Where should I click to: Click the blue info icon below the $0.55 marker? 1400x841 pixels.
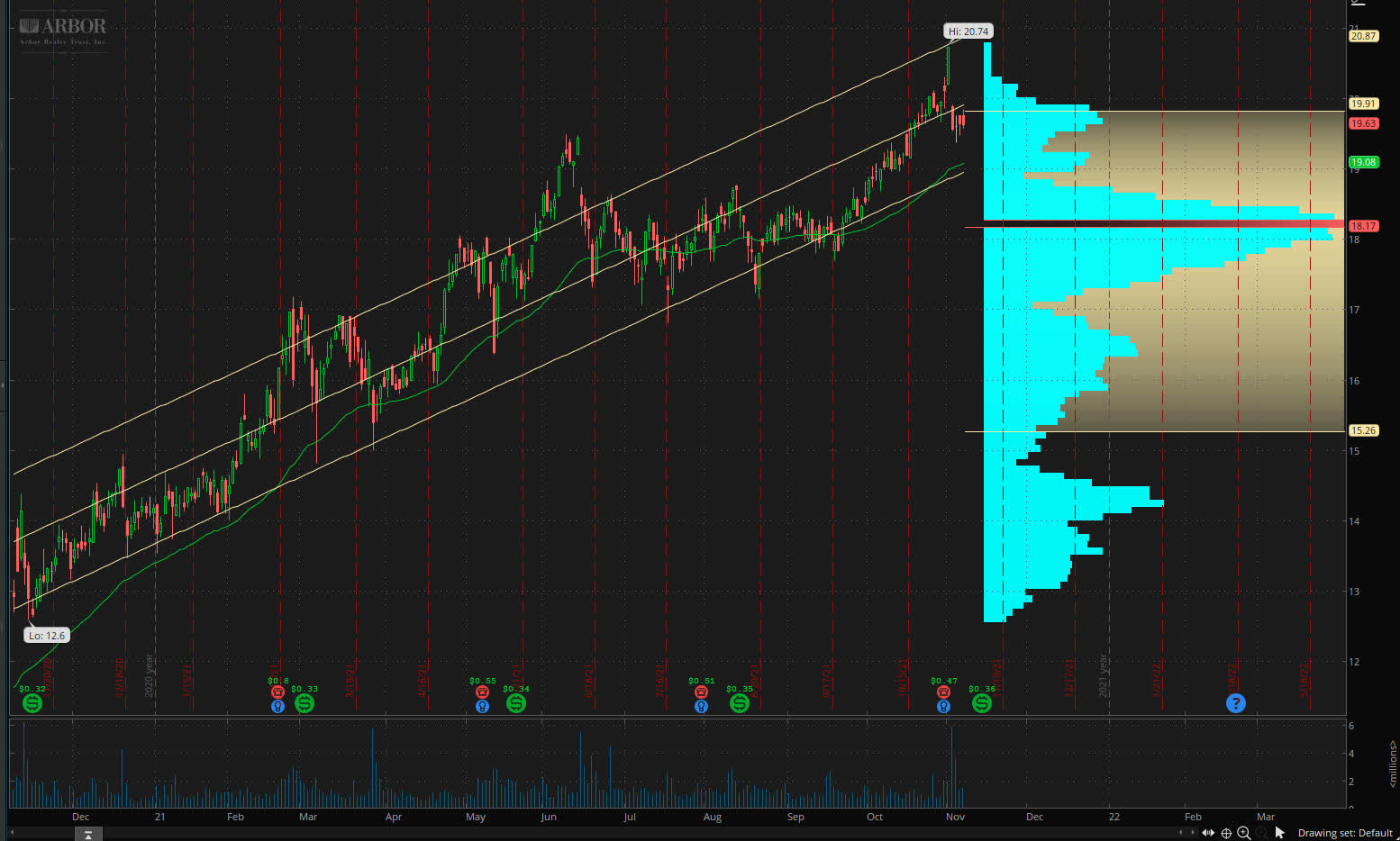coord(483,706)
